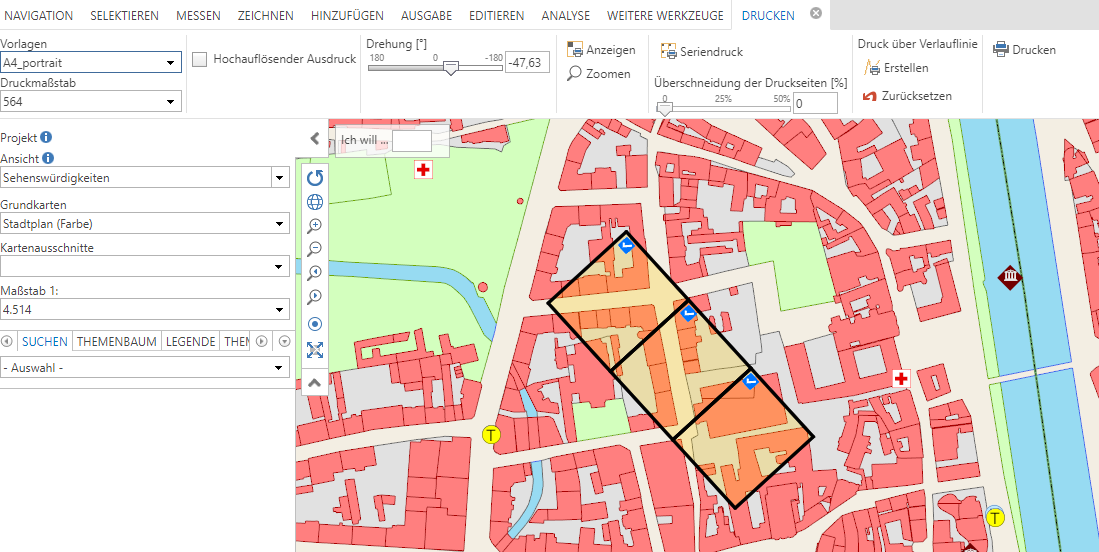The width and height of the screenshot is (1099, 552).
Task: Open the THEMENBAUM tab
Action: 118,342
